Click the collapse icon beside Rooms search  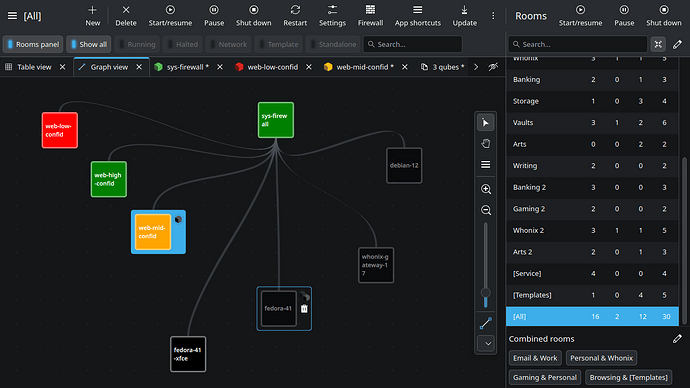point(658,44)
